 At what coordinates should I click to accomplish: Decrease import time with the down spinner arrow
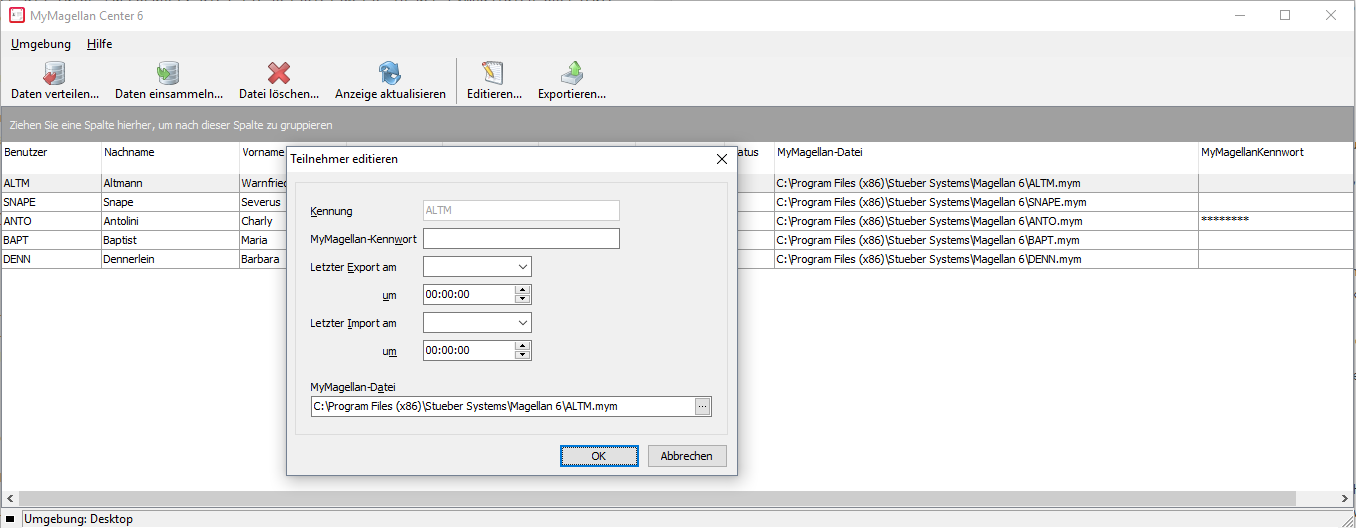click(522, 355)
